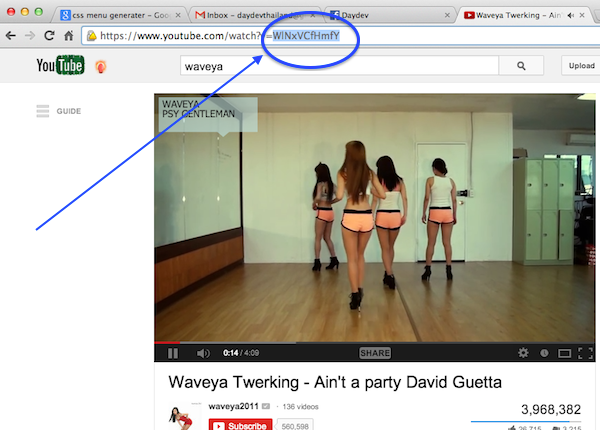
Task: Toggle theater mode in the player
Action: (x=564, y=353)
